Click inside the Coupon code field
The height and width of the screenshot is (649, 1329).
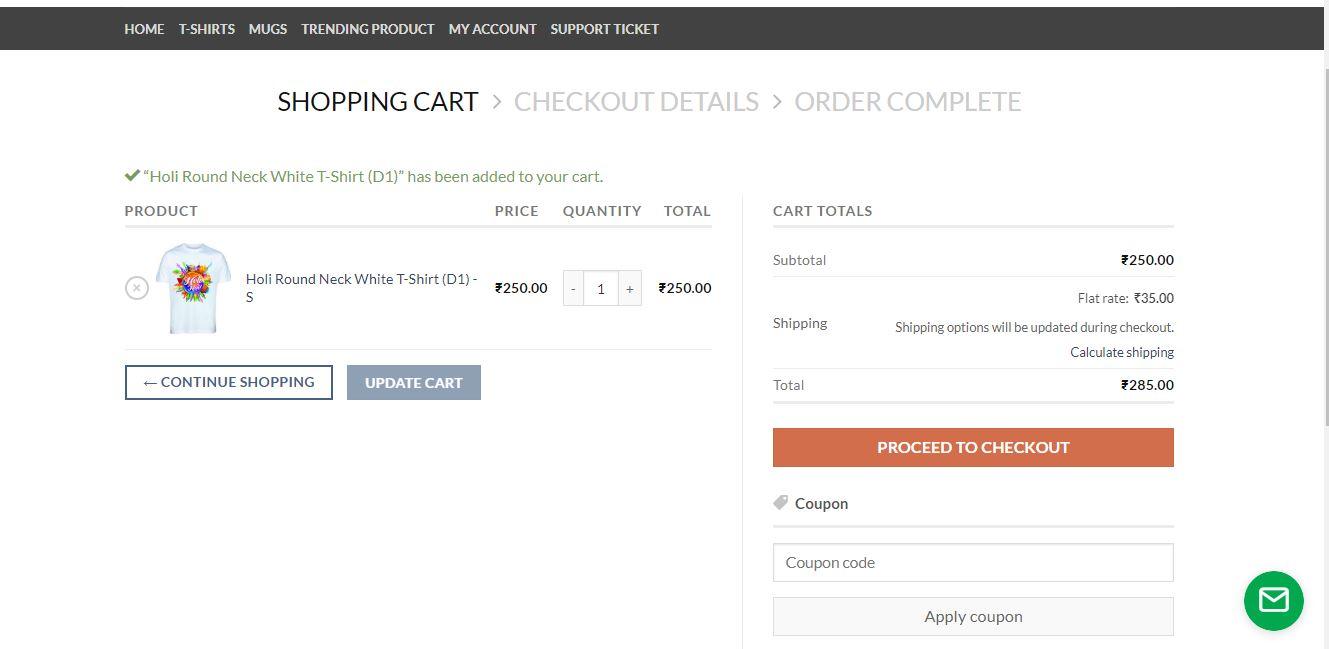[972, 562]
